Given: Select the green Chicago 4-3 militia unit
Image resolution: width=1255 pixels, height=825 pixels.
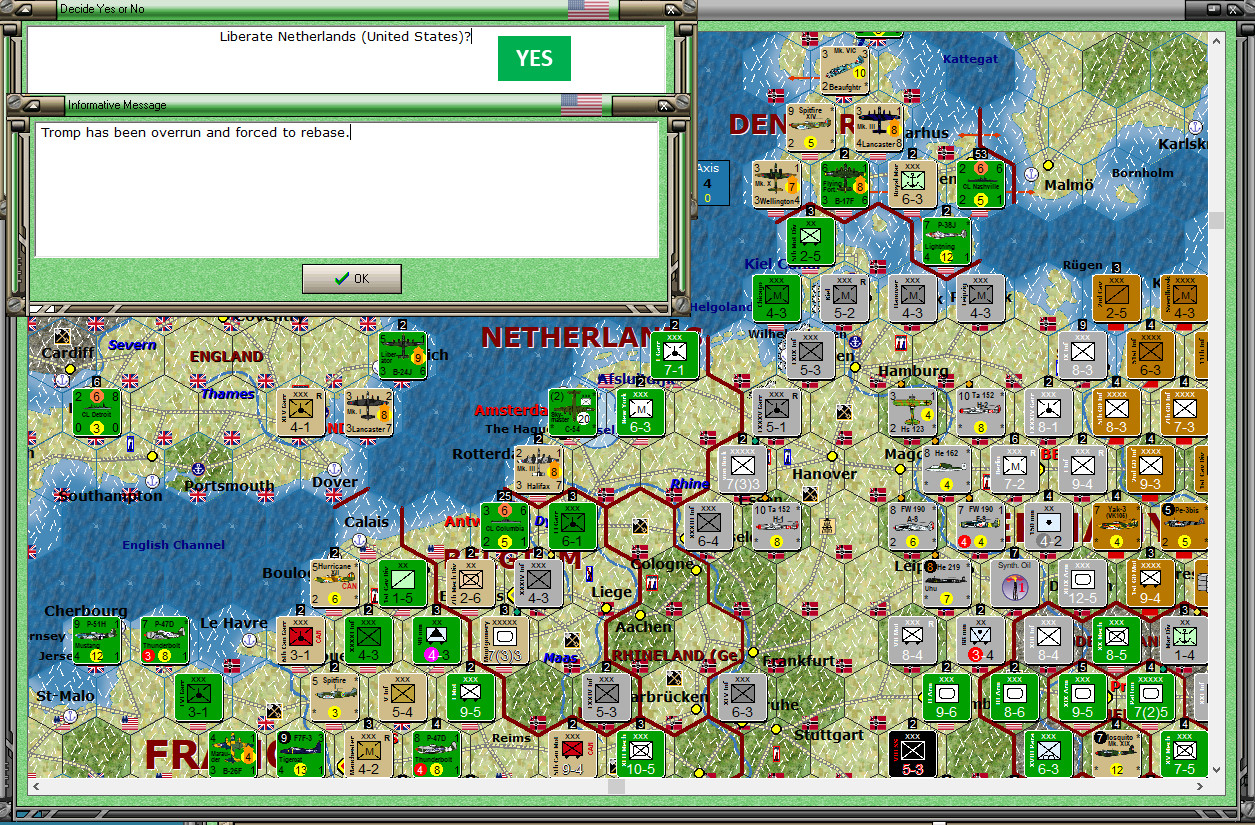Looking at the screenshot, I should click(777, 297).
